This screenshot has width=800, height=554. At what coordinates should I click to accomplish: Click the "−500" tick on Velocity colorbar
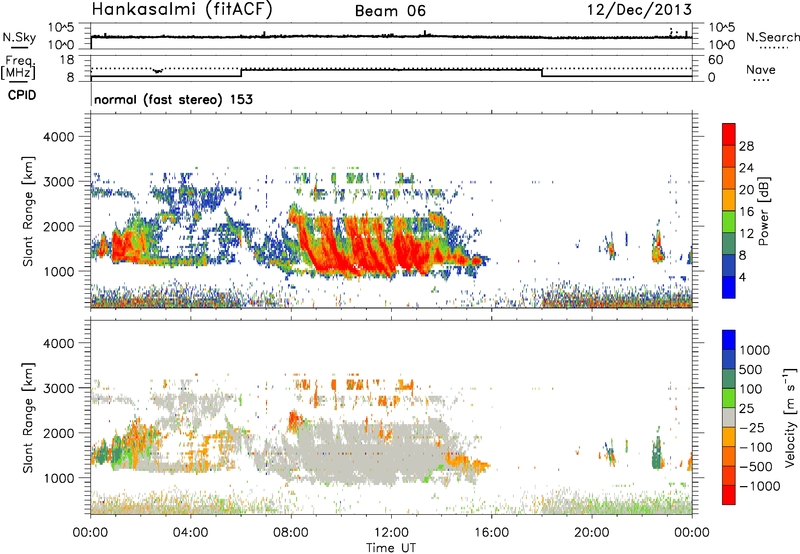tap(755, 467)
